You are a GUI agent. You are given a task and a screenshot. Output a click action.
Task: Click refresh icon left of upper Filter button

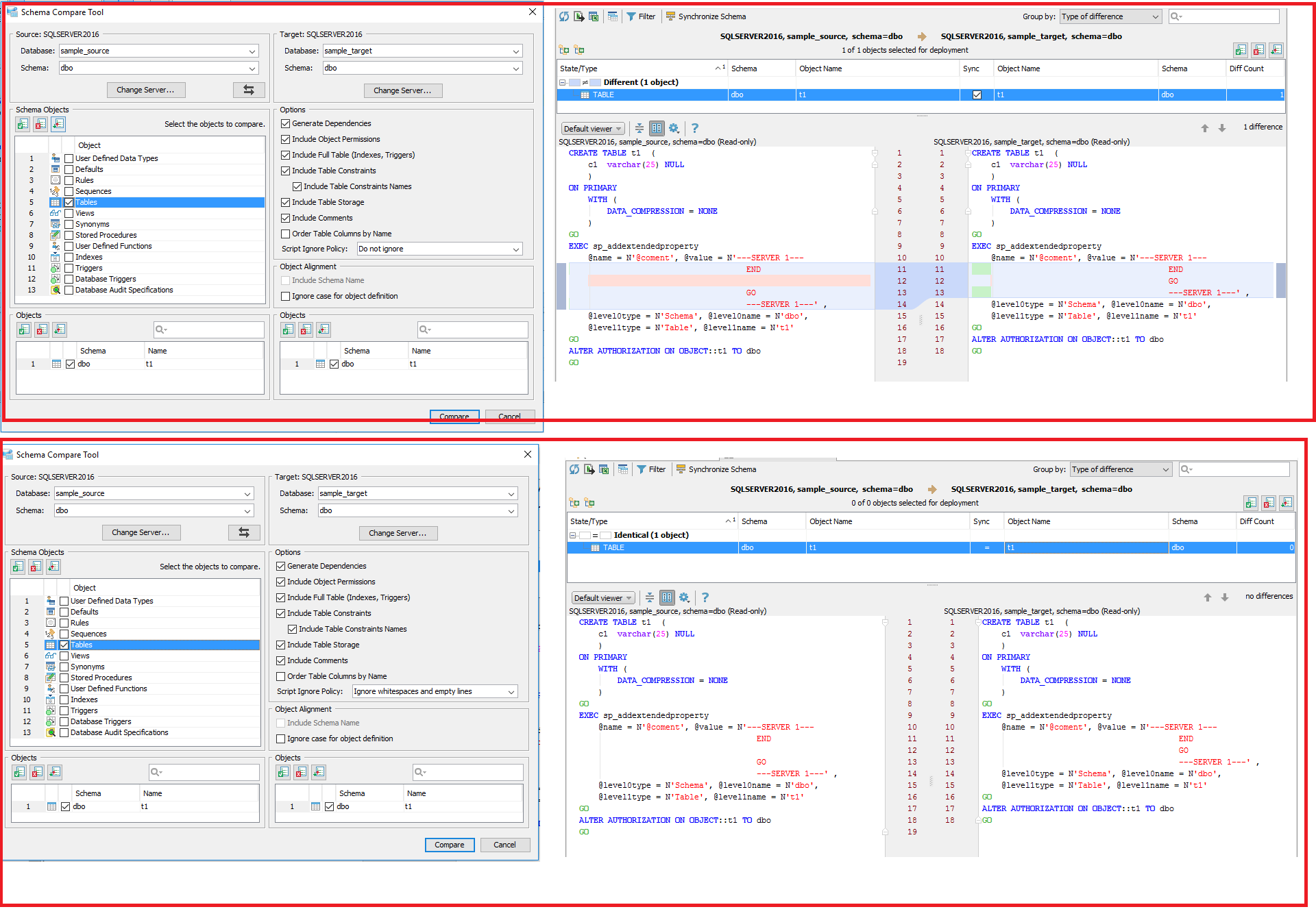(563, 16)
